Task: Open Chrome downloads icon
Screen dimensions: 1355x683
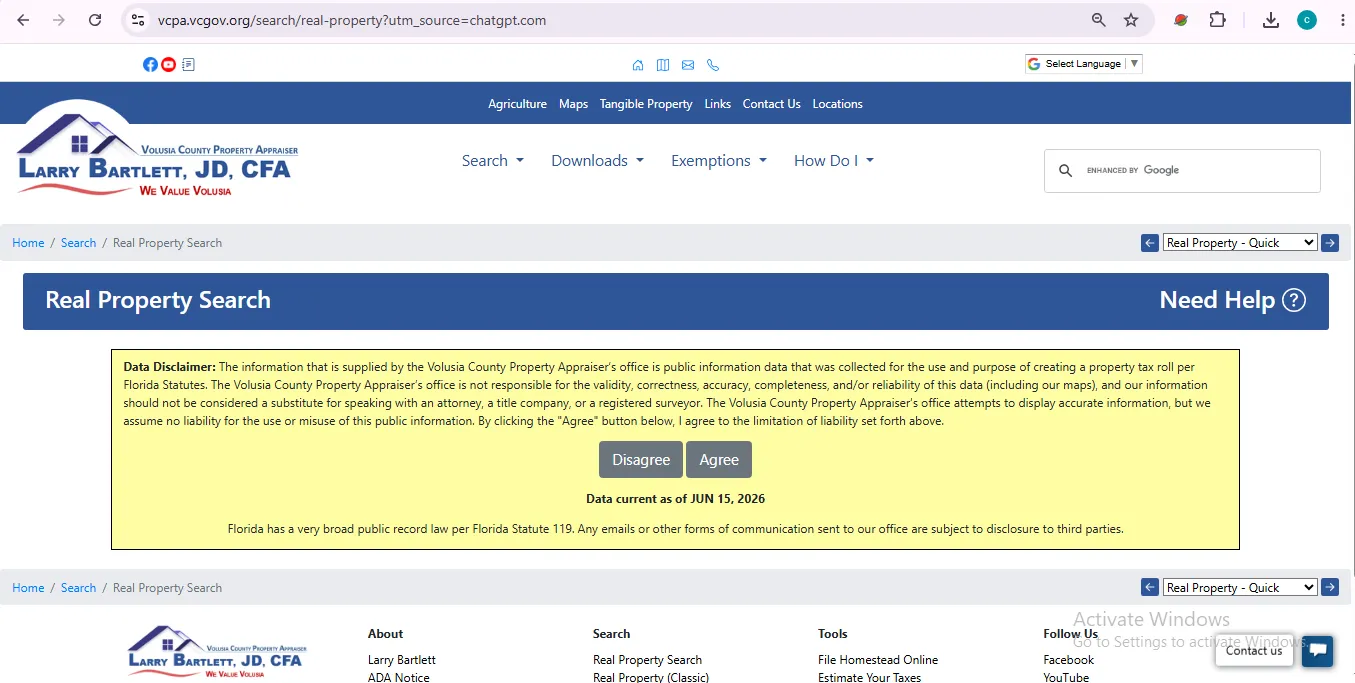Action: [1271, 20]
